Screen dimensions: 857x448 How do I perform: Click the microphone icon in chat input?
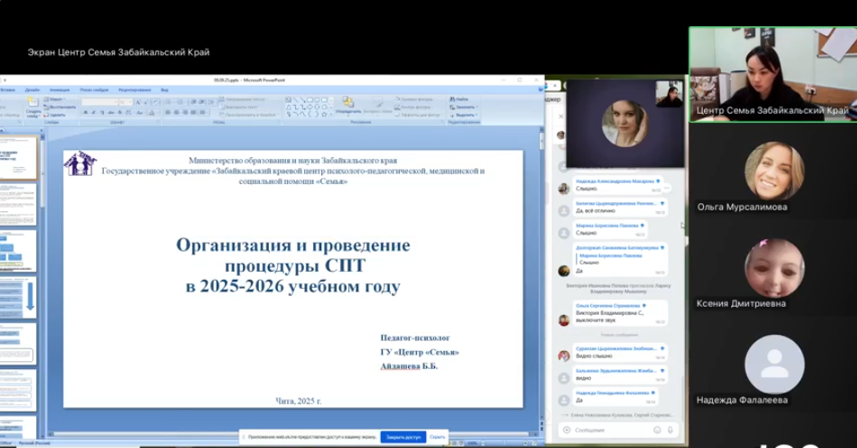pyautogui.click(x=670, y=430)
